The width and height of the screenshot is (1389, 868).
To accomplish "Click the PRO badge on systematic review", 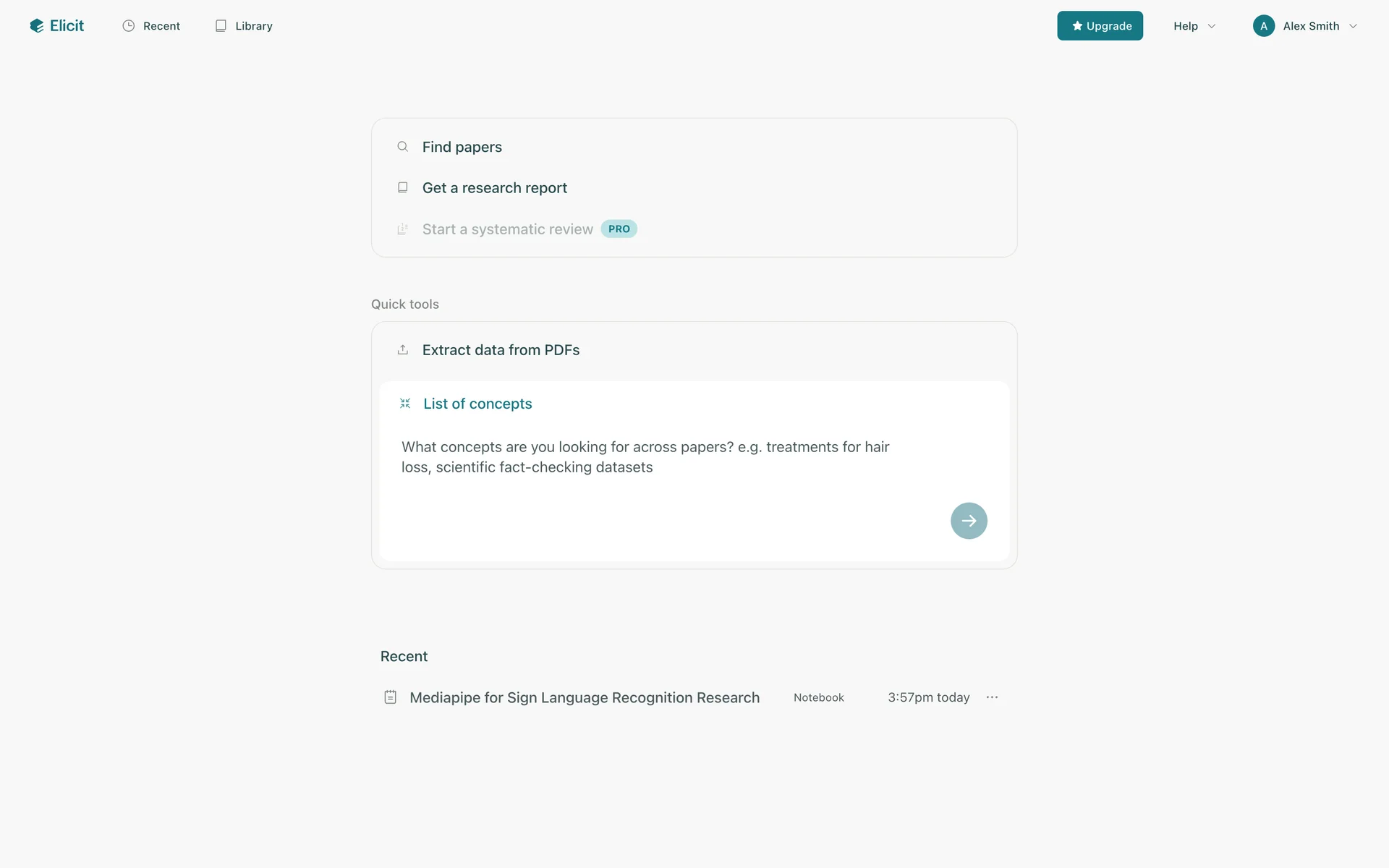I will click(619, 229).
